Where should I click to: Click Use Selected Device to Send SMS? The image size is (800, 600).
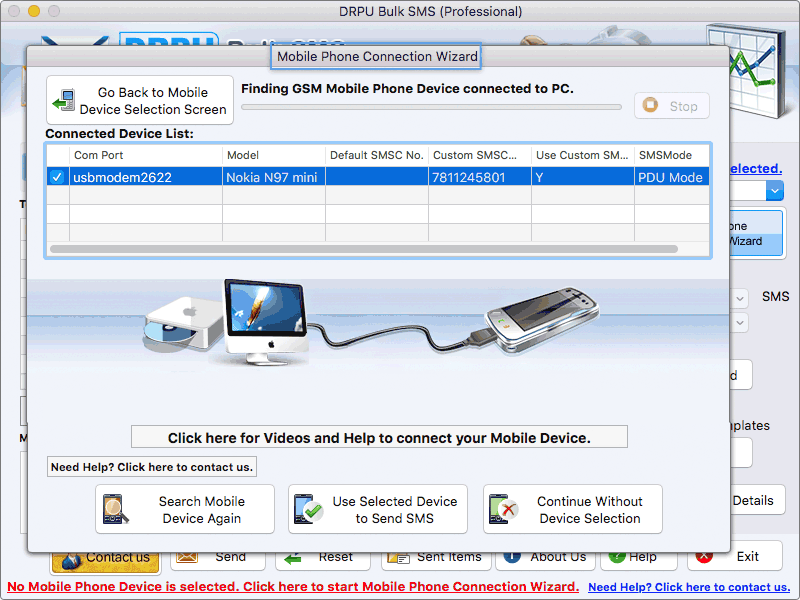click(x=378, y=509)
